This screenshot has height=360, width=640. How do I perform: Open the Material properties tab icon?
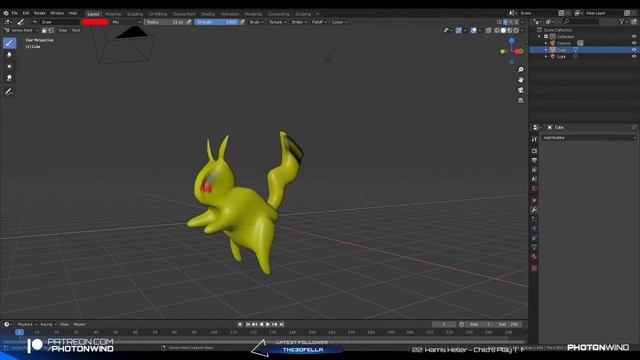[534, 257]
